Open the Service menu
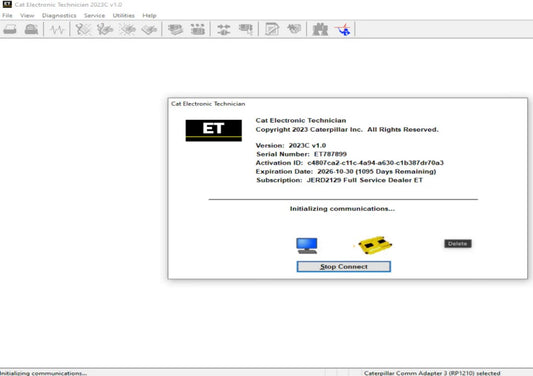Image resolution: width=533 pixels, height=376 pixels. coord(94,15)
